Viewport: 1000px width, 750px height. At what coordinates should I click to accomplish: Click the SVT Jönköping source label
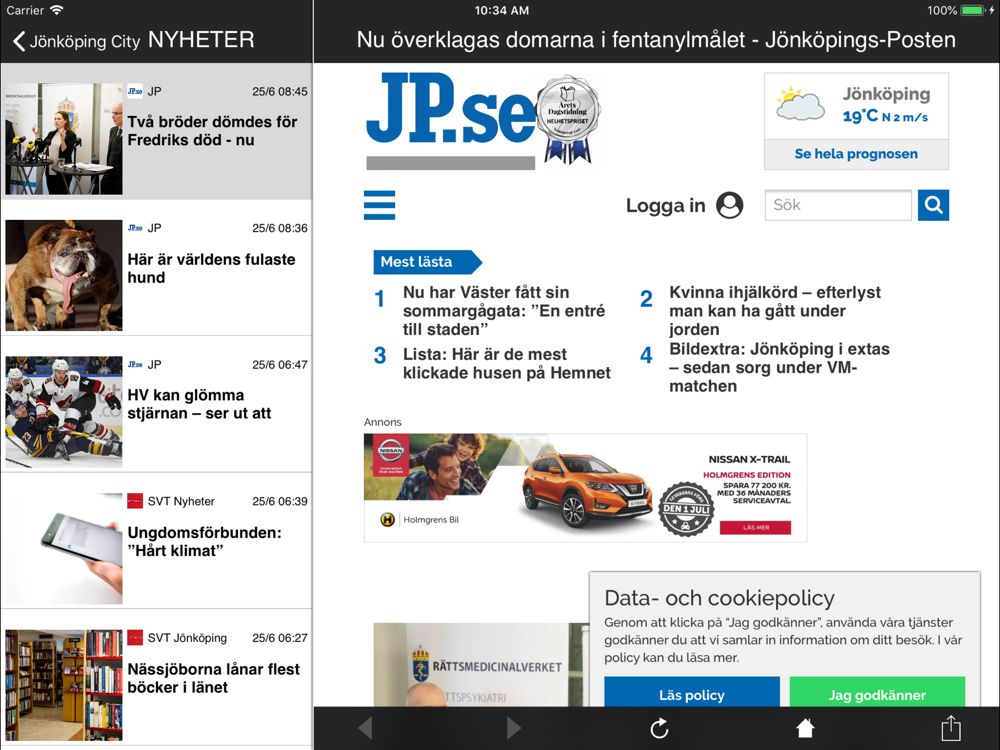tap(187, 638)
